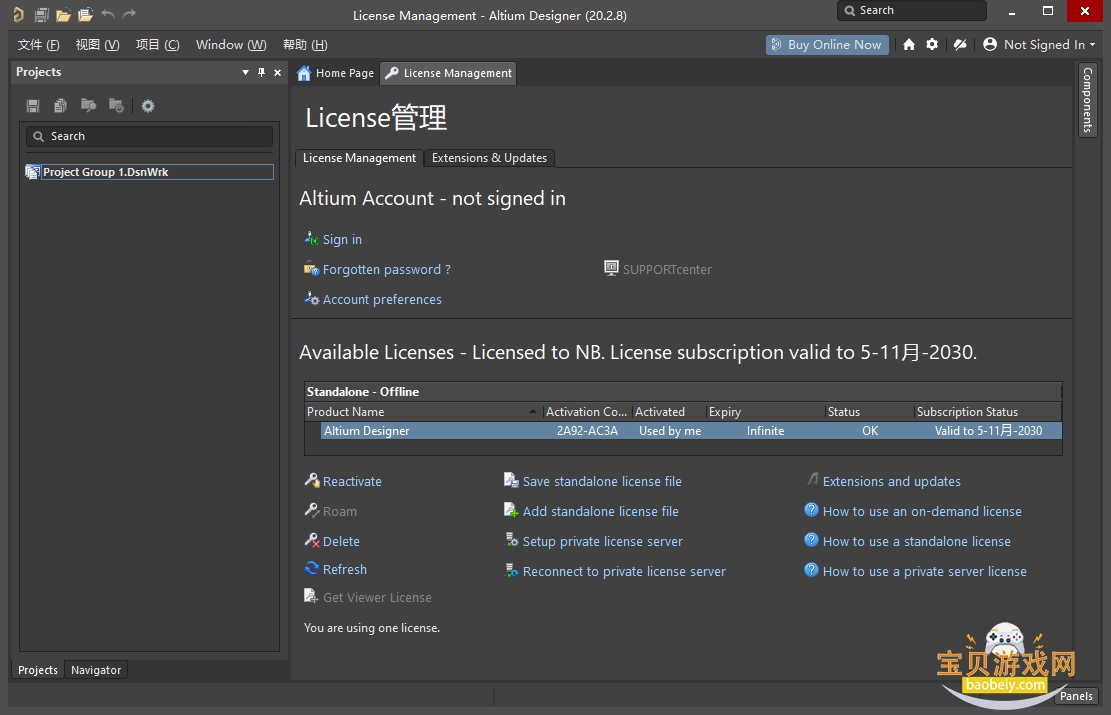This screenshot has height=715, width=1111.
Task: Click the Open project icon in title bar
Action: tap(86, 14)
